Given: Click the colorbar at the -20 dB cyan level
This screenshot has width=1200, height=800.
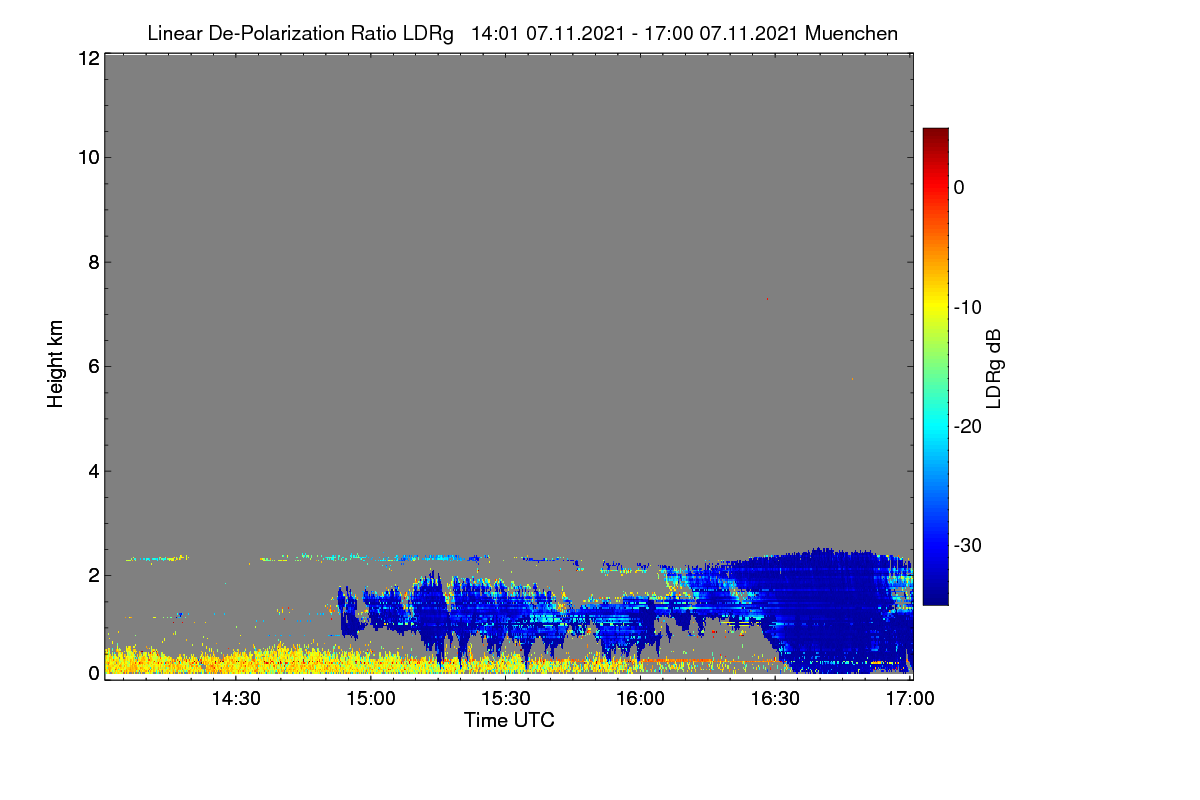Looking at the screenshot, I should coord(935,426).
